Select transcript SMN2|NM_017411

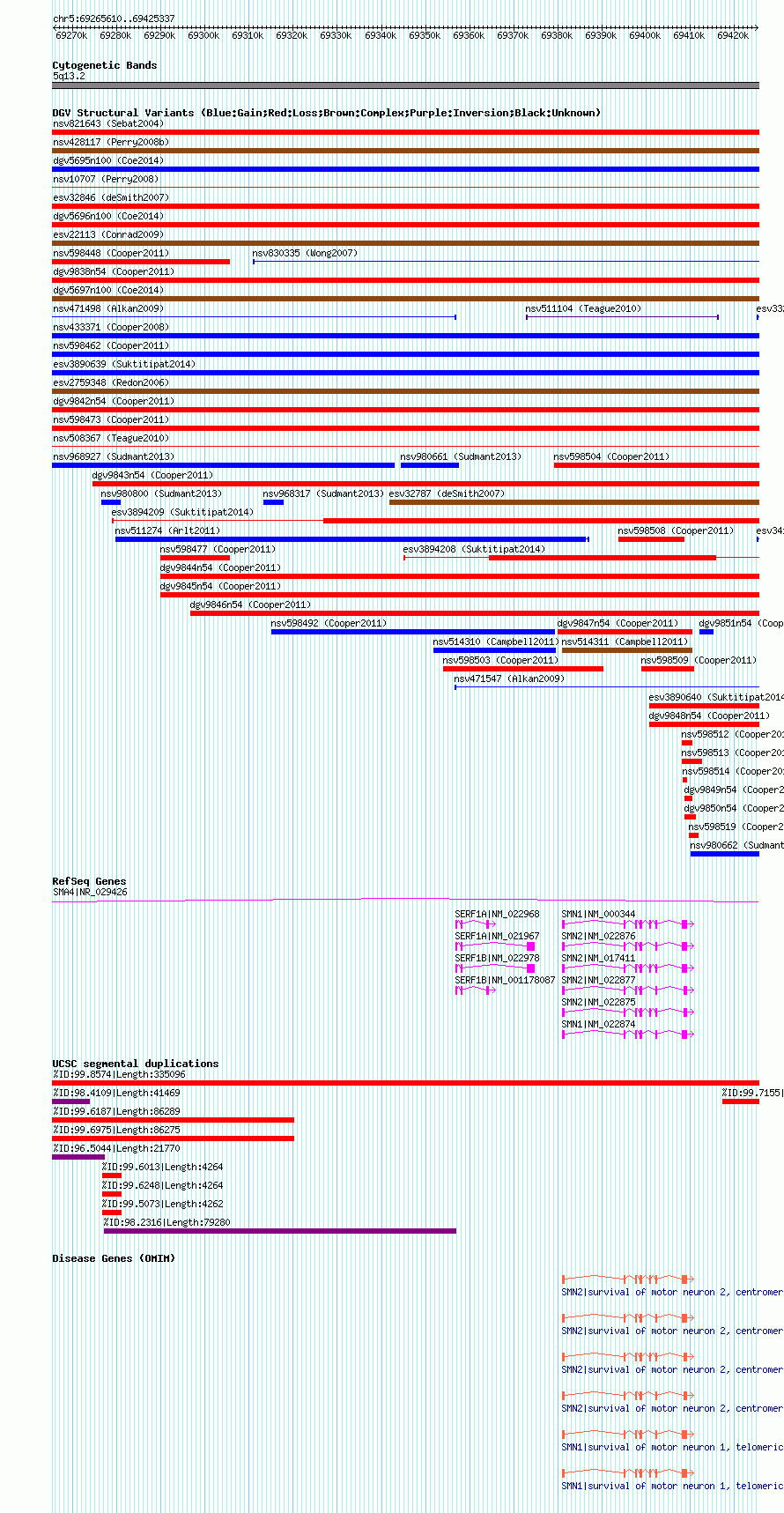pyautogui.click(x=628, y=968)
